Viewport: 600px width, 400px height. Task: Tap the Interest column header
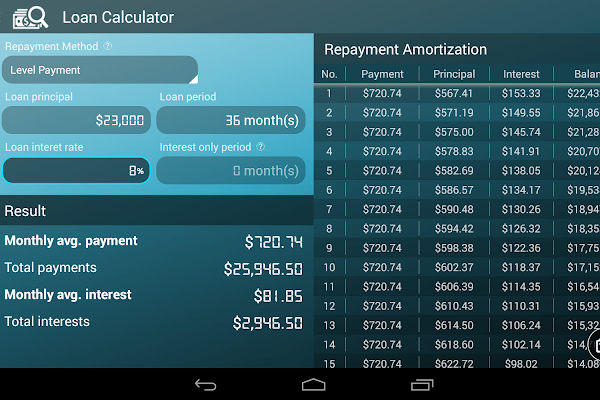[x=521, y=74]
